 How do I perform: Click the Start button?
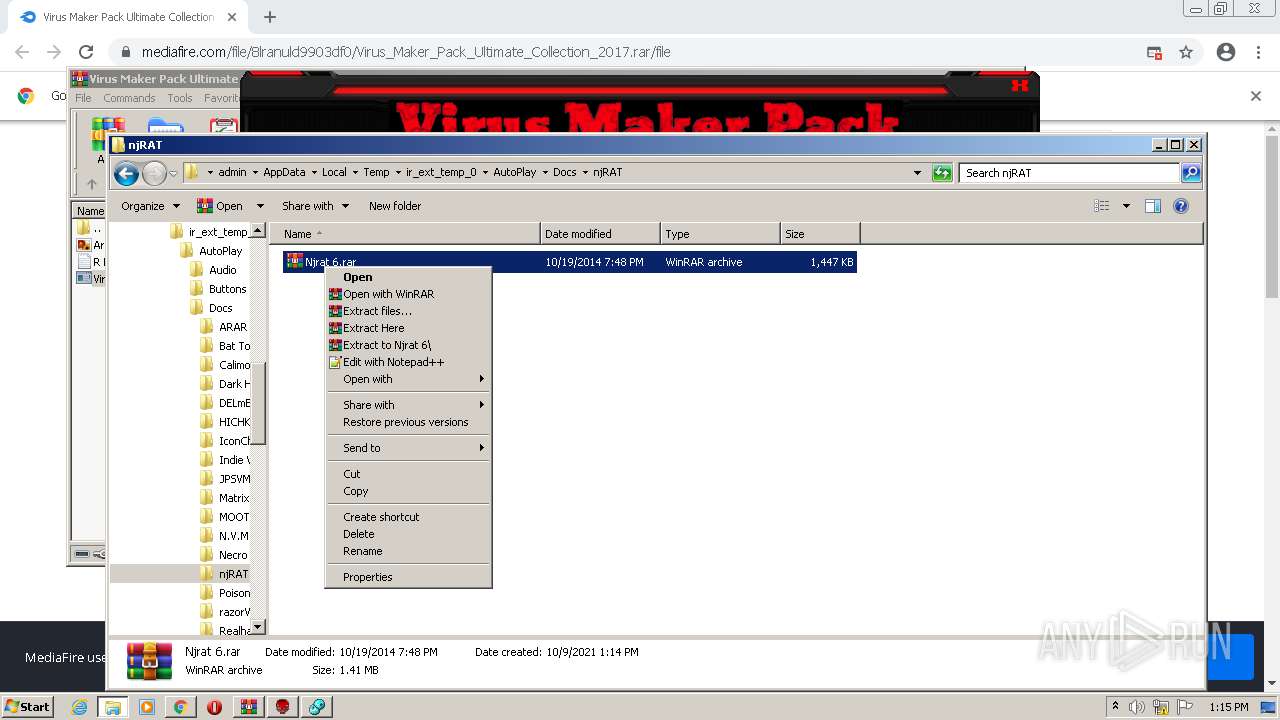point(28,707)
